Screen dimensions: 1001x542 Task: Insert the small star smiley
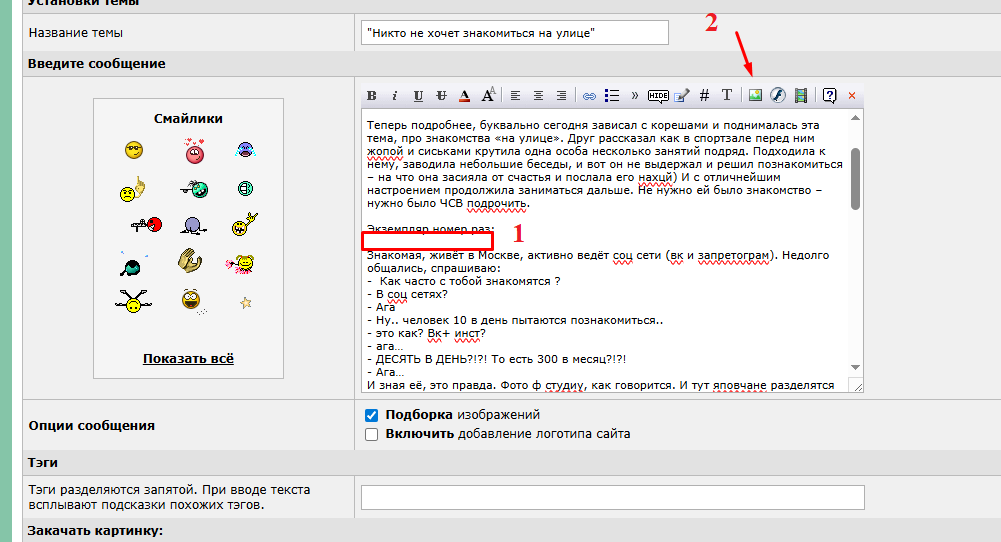[246, 303]
